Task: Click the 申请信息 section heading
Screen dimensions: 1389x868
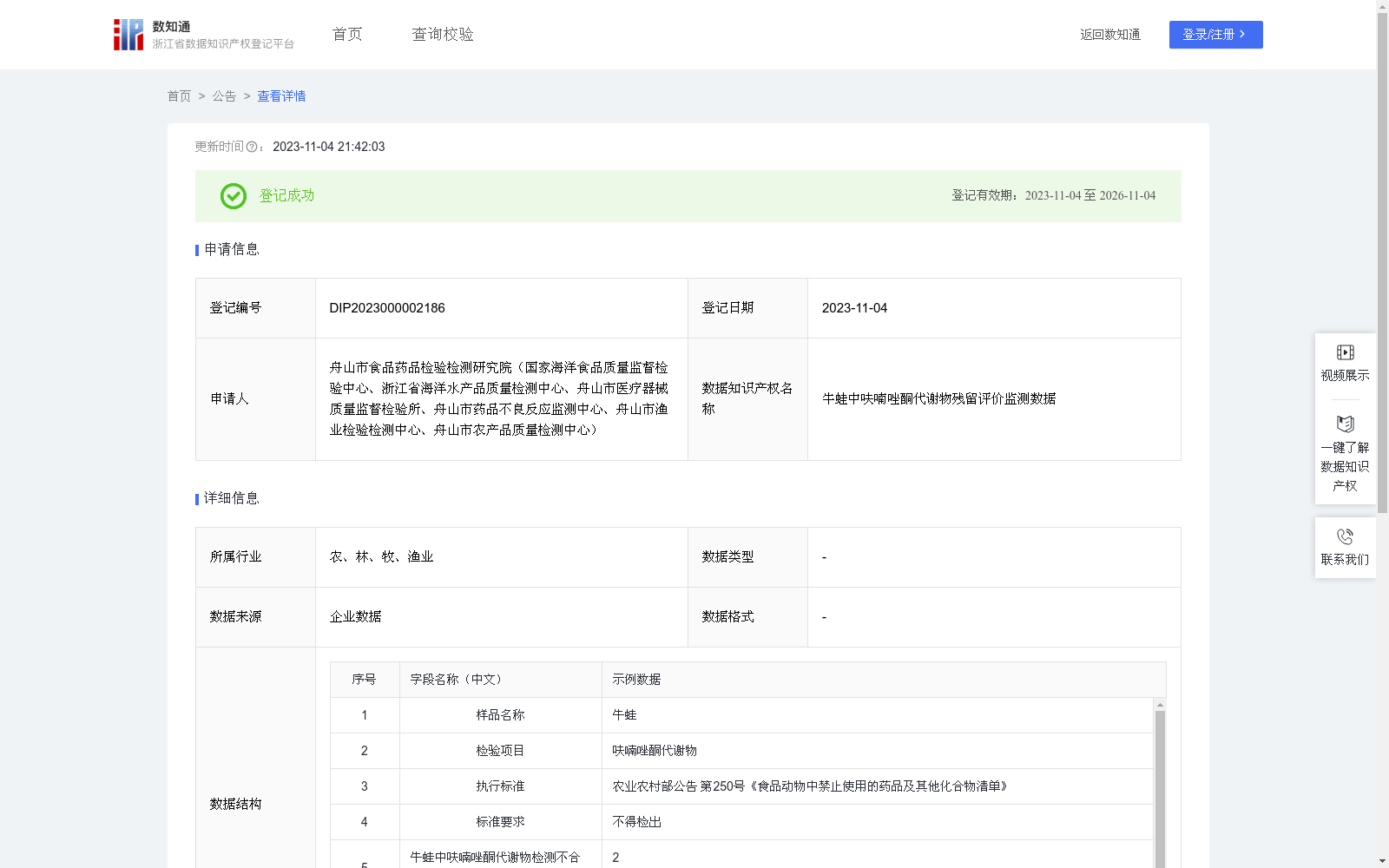Action: pyautogui.click(x=231, y=250)
